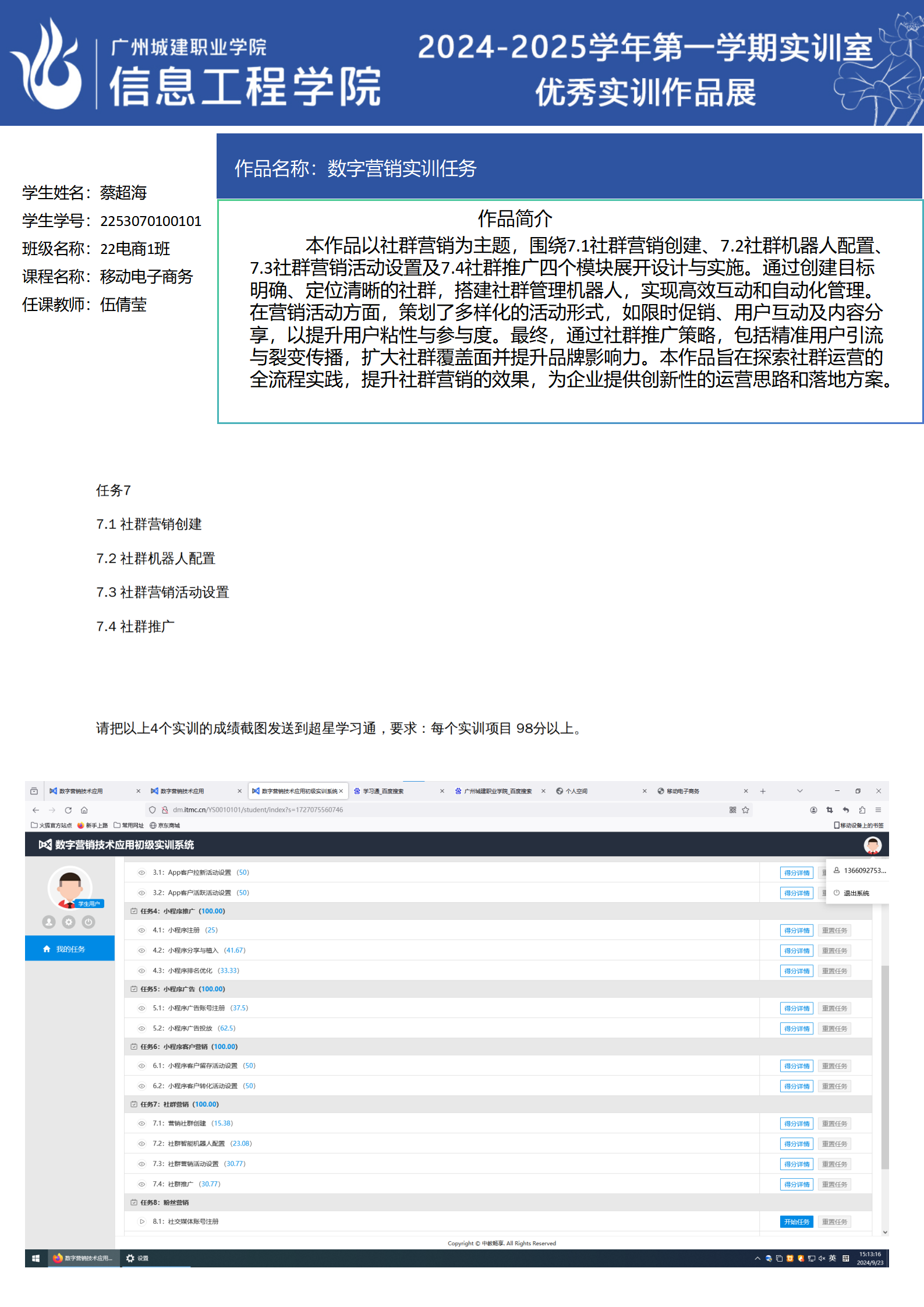Click the eye icon beside 7.1 营销社群创建
This screenshot has width=924, height=1307.
click(141, 1123)
